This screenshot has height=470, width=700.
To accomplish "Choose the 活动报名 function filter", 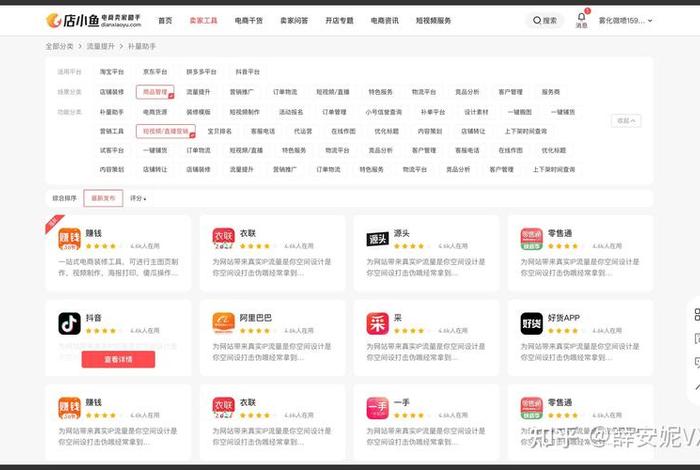I will 291,112.
